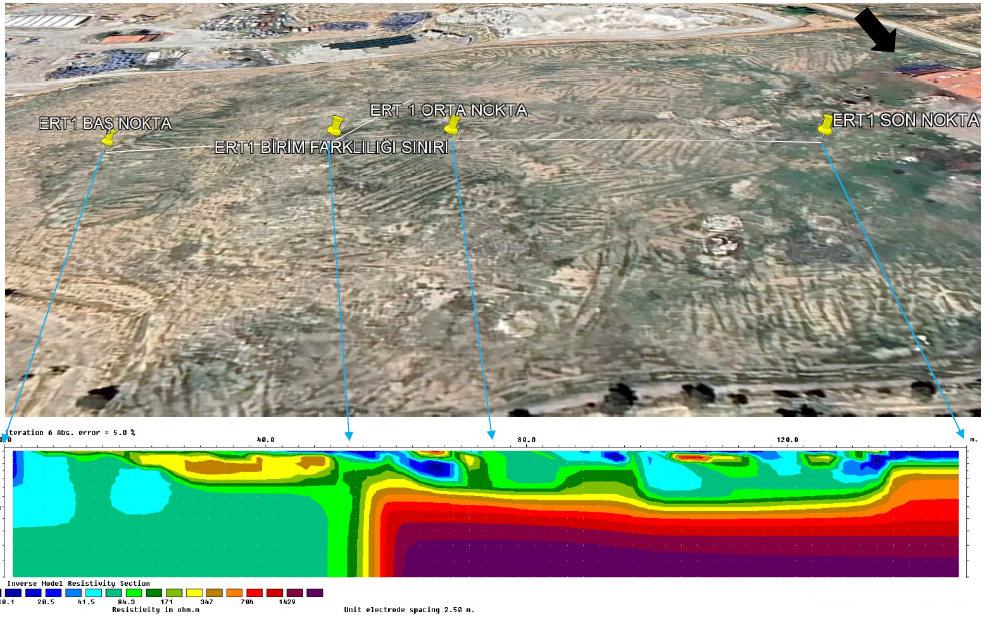1007x642 pixels.
Task: Pick the orange legend color swatch
Action: (x=235, y=593)
